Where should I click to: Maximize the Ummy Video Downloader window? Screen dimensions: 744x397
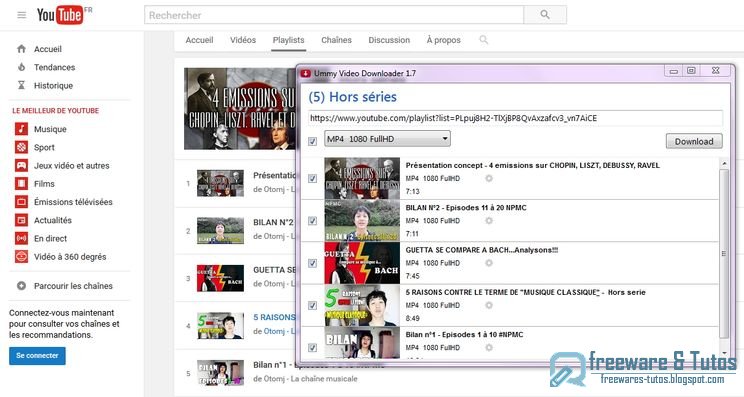[x=691, y=71]
